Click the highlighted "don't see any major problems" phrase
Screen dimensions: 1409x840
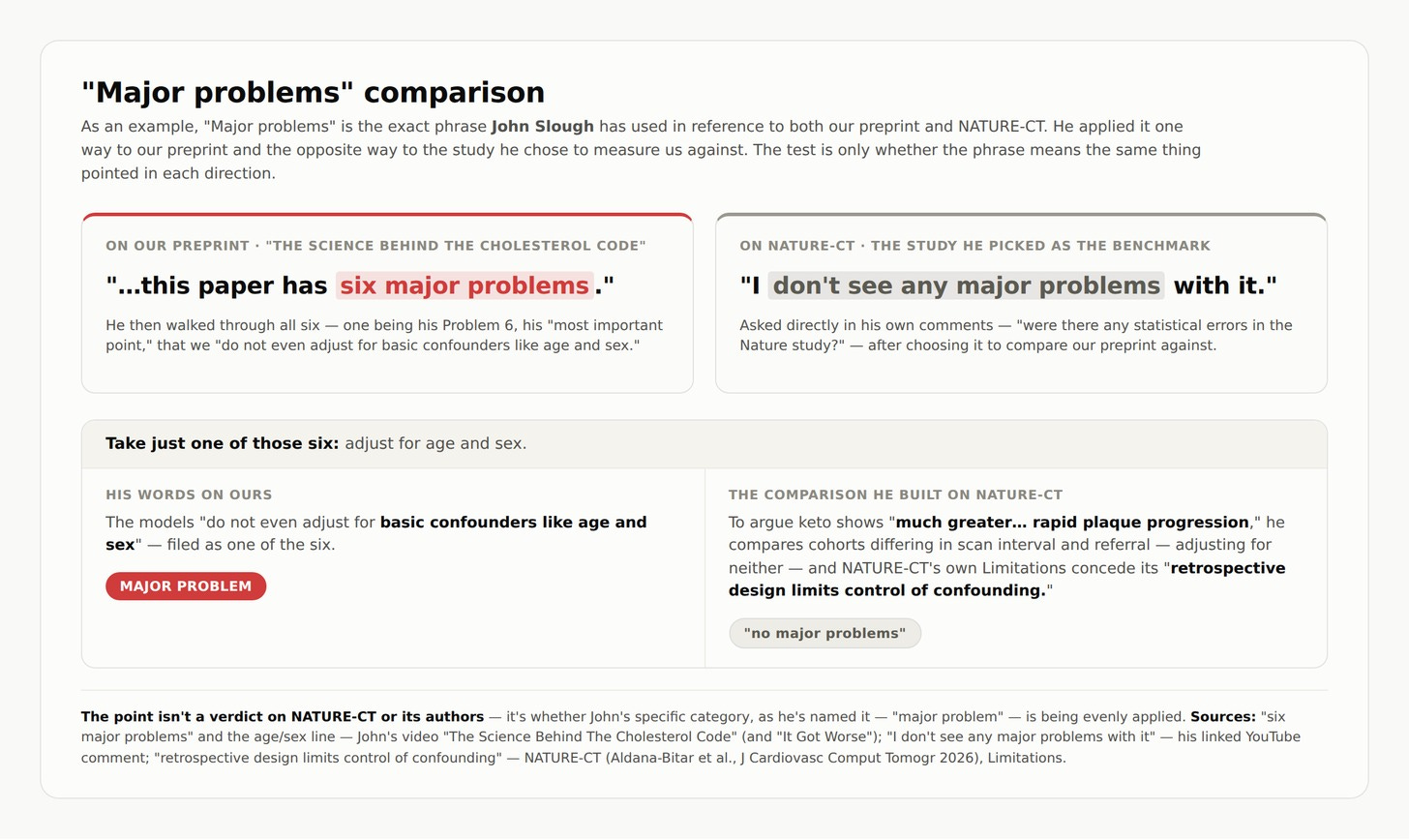966,285
